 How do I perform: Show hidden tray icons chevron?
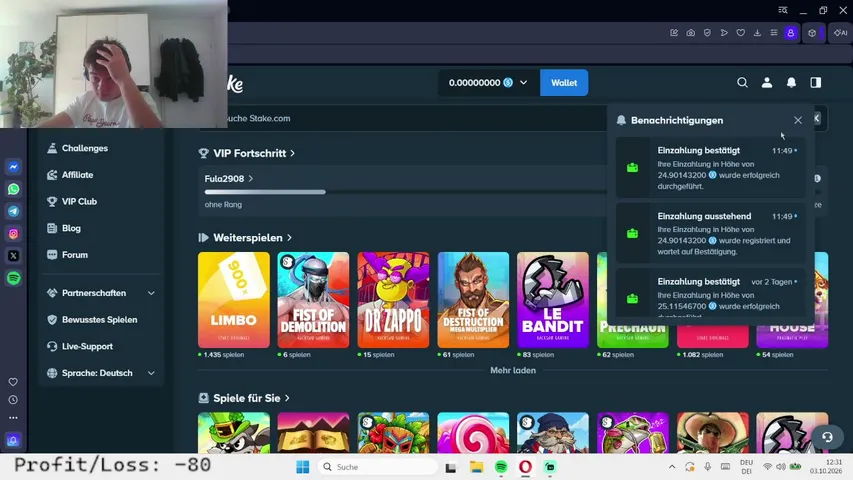point(672,467)
